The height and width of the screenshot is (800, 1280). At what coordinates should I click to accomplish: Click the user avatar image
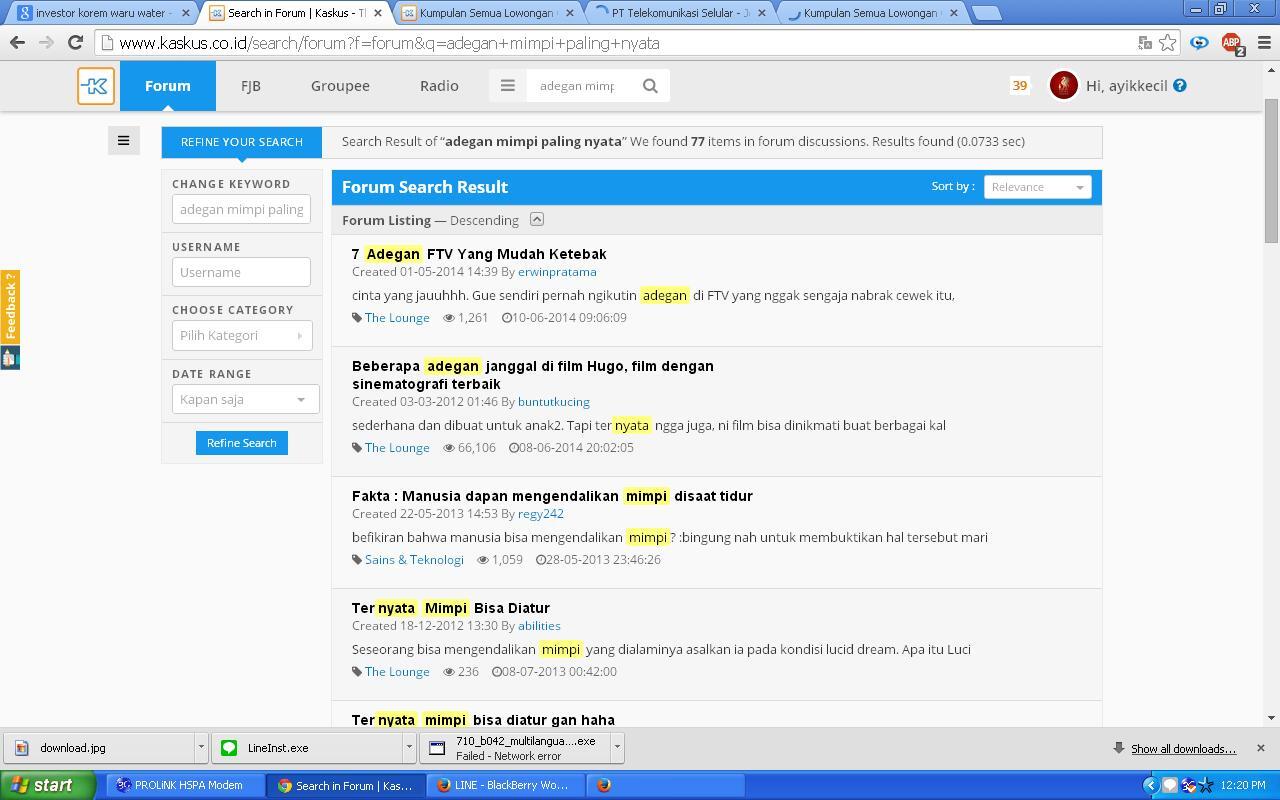tap(1063, 86)
